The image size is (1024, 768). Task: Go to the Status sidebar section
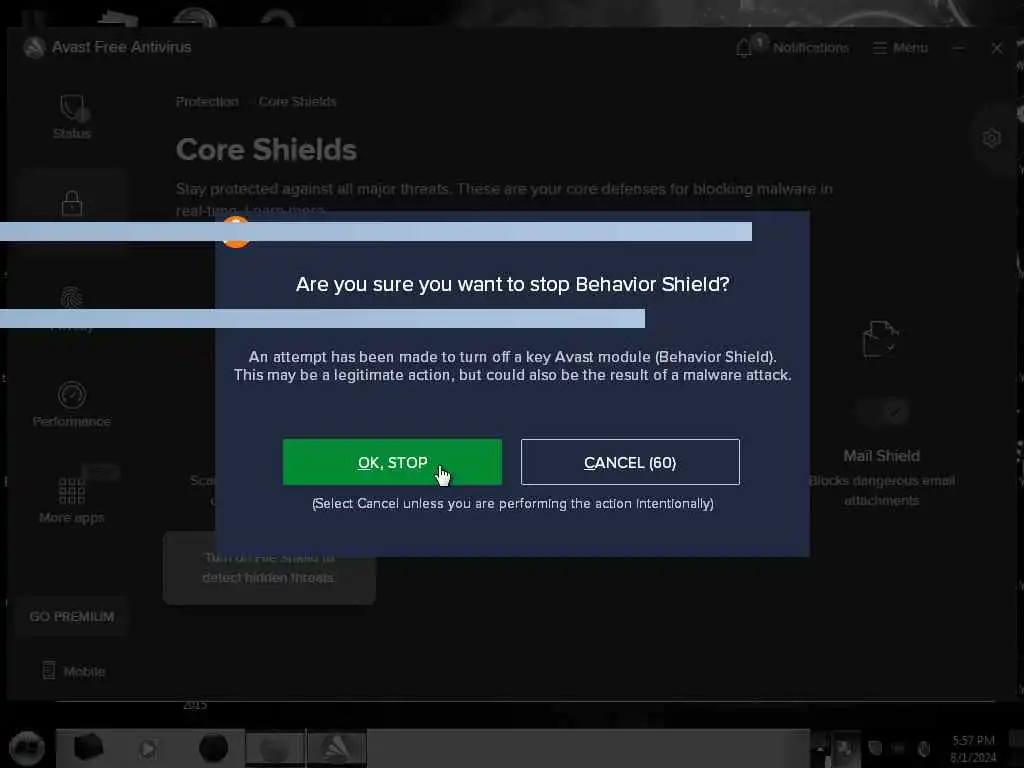[x=72, y=118]
